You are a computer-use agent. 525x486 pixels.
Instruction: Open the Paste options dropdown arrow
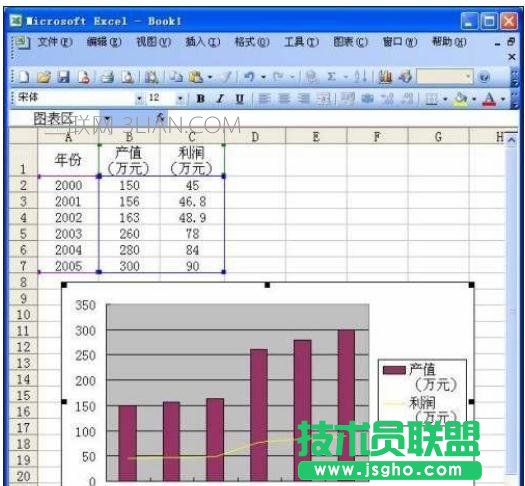click(210, 78)
